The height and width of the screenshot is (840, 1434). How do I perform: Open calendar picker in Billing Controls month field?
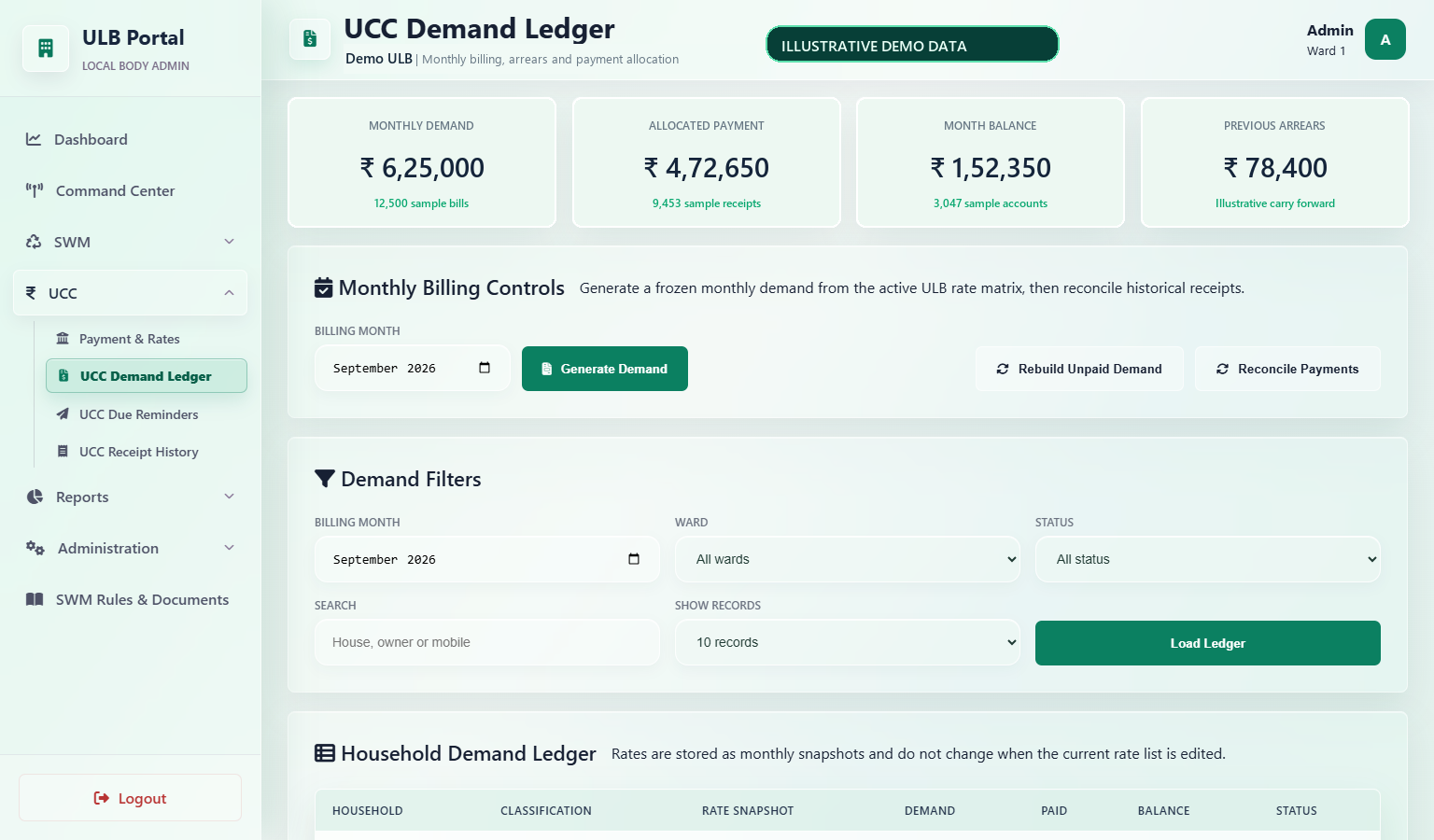coord(485,368)
